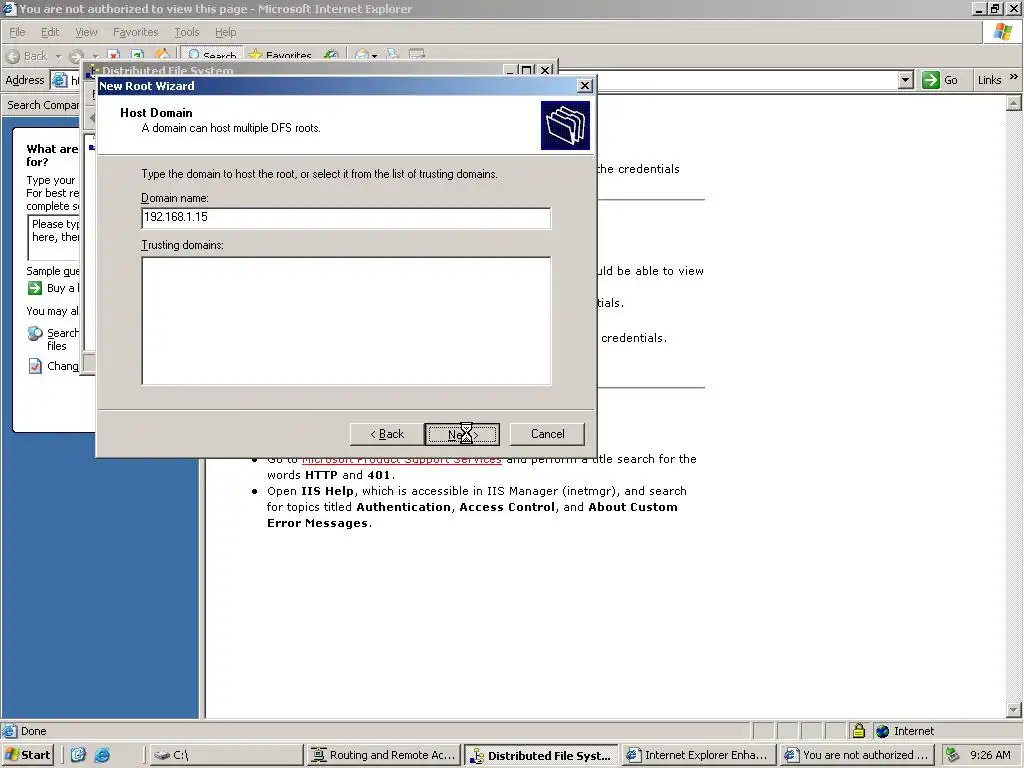
Task: Click the IE Home icon
Action: 162,55
